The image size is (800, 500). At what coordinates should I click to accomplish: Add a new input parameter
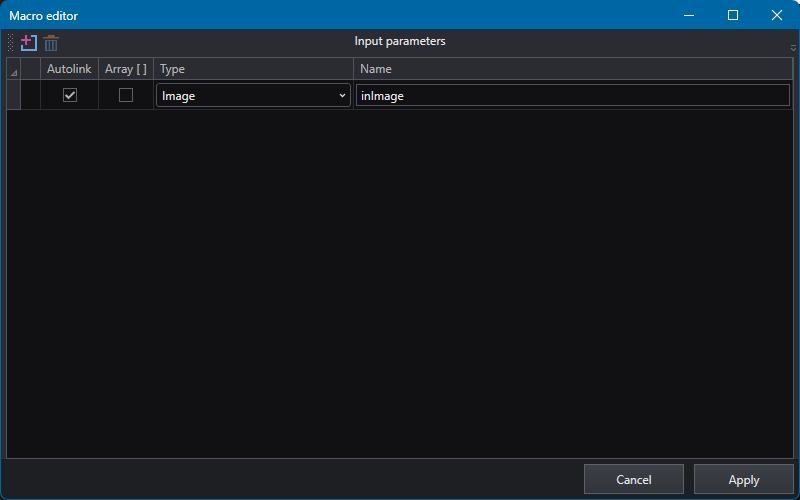(29, 43)
